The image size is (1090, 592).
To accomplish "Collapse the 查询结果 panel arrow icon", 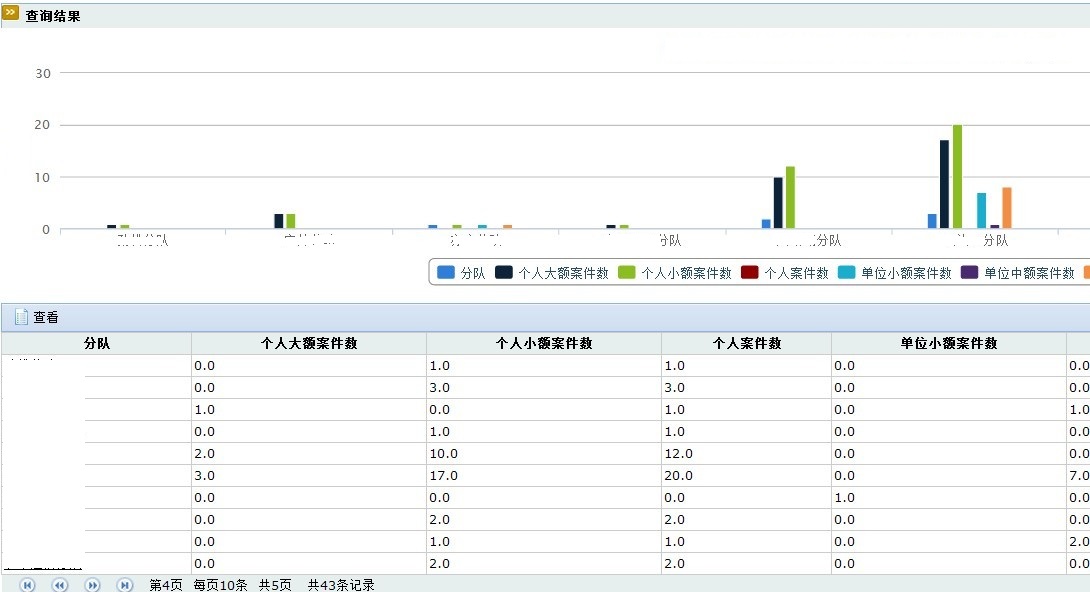I will pos(10,13).
